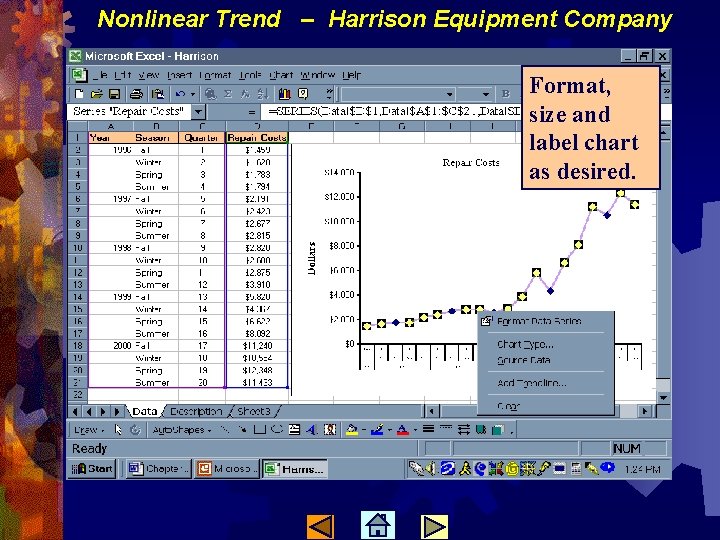The height and width of the screenshot is (540, 720).
Task: Open the AutoShapes dropdown
Action: pos(182,430)
